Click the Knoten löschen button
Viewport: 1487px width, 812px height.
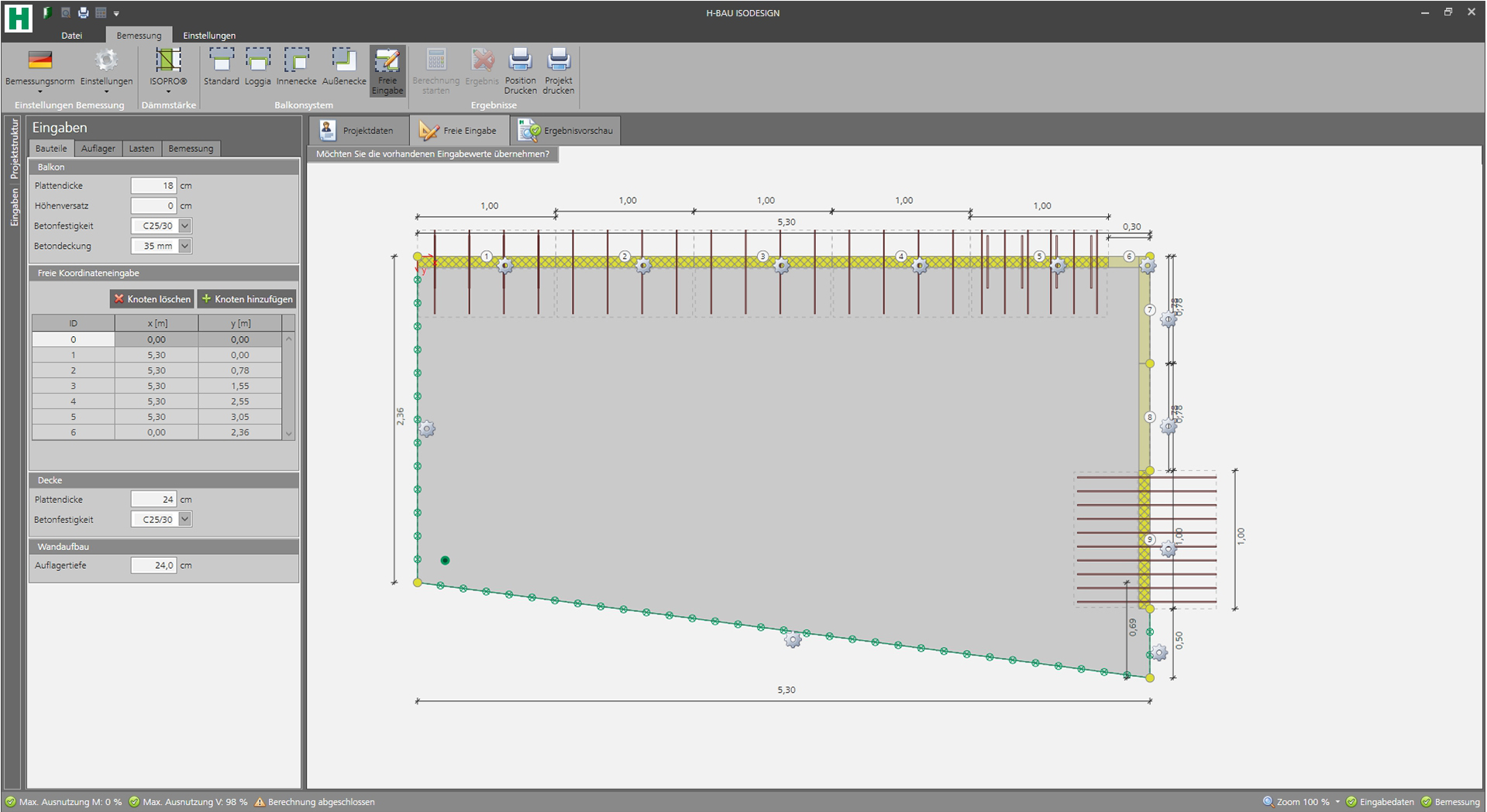(152, 299)
